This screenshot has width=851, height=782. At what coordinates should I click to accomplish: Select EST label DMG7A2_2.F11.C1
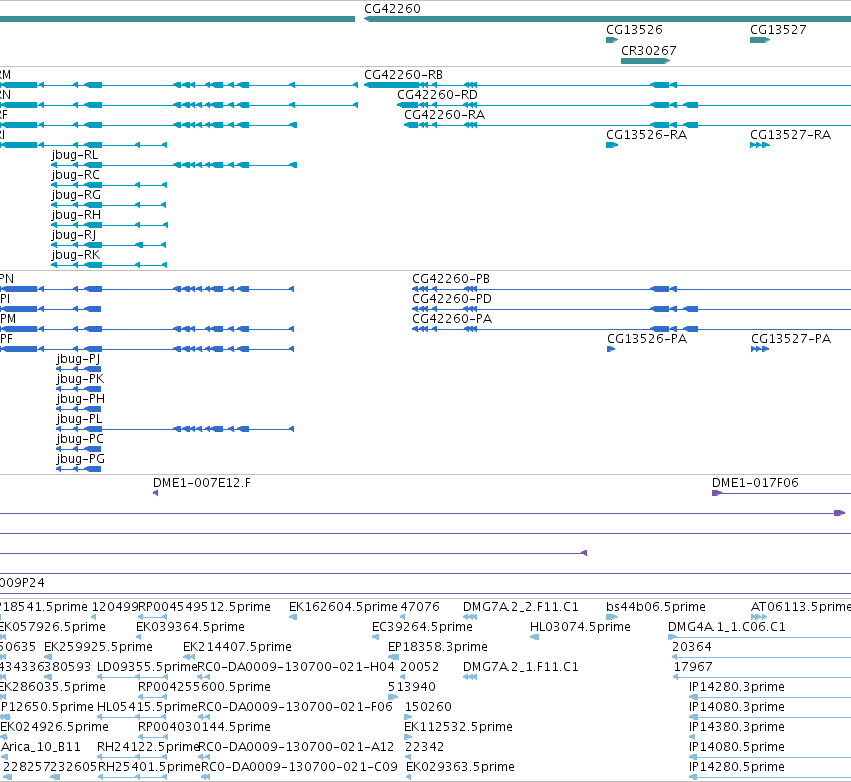pyautogui.click(x=520, y=607)
